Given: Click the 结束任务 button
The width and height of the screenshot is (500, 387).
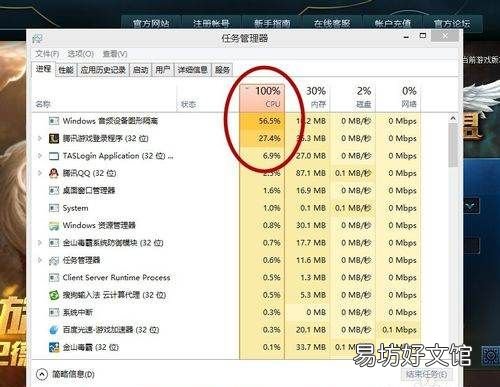Looking at the screenshot, I should click(x=427, y=374).
